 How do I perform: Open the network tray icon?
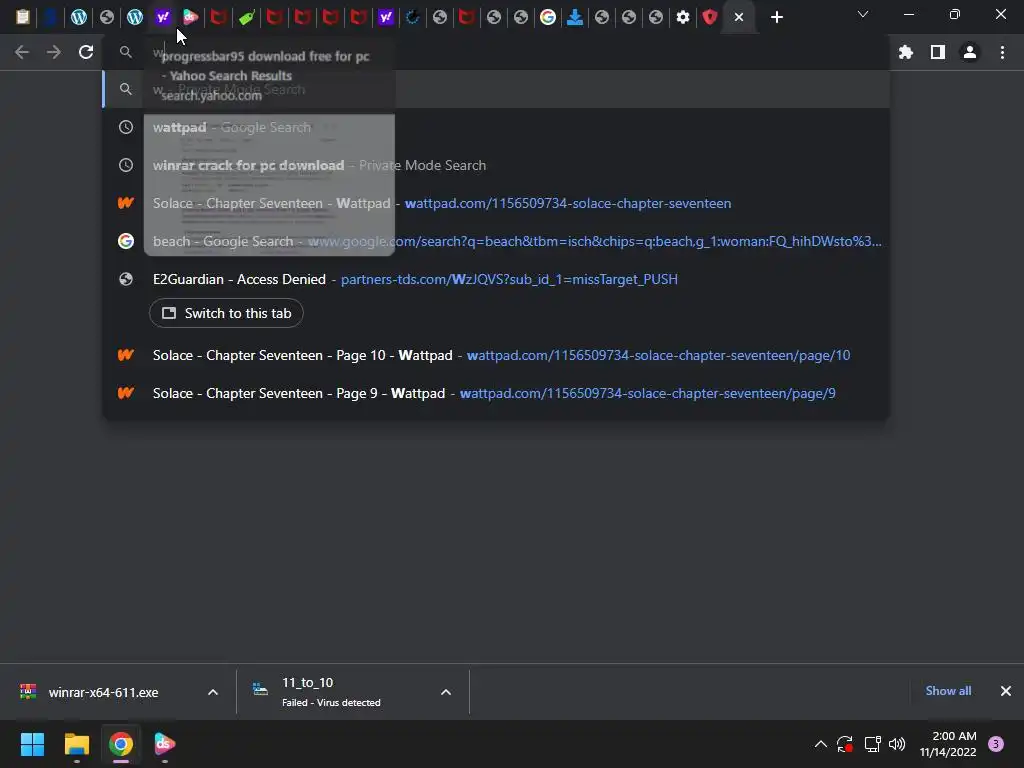(x=872, y=744)
